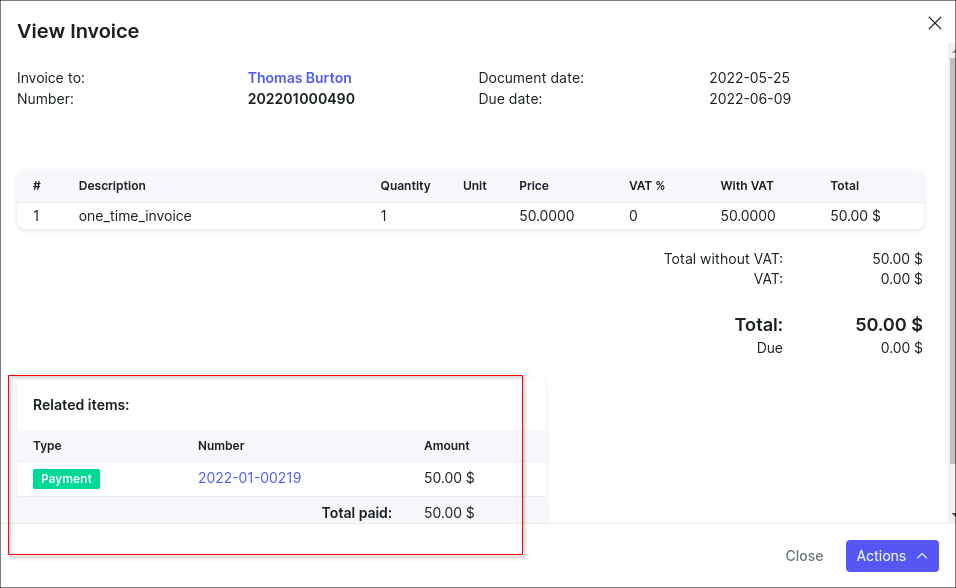Click the Amount header in Related items
This screenshot has width=956, height=588.
[x=446, y=446]
